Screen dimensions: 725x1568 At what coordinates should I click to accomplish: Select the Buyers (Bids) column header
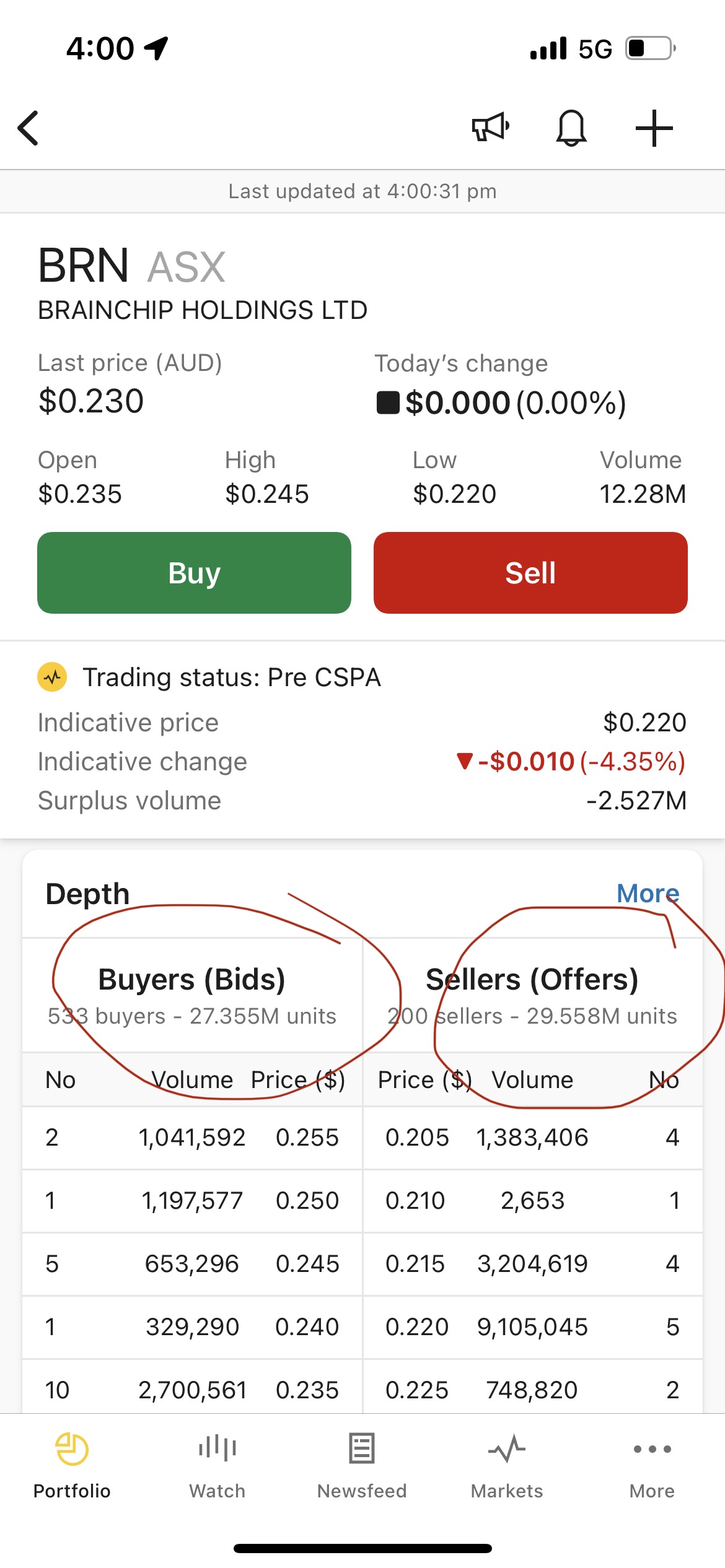pos(192,980)
